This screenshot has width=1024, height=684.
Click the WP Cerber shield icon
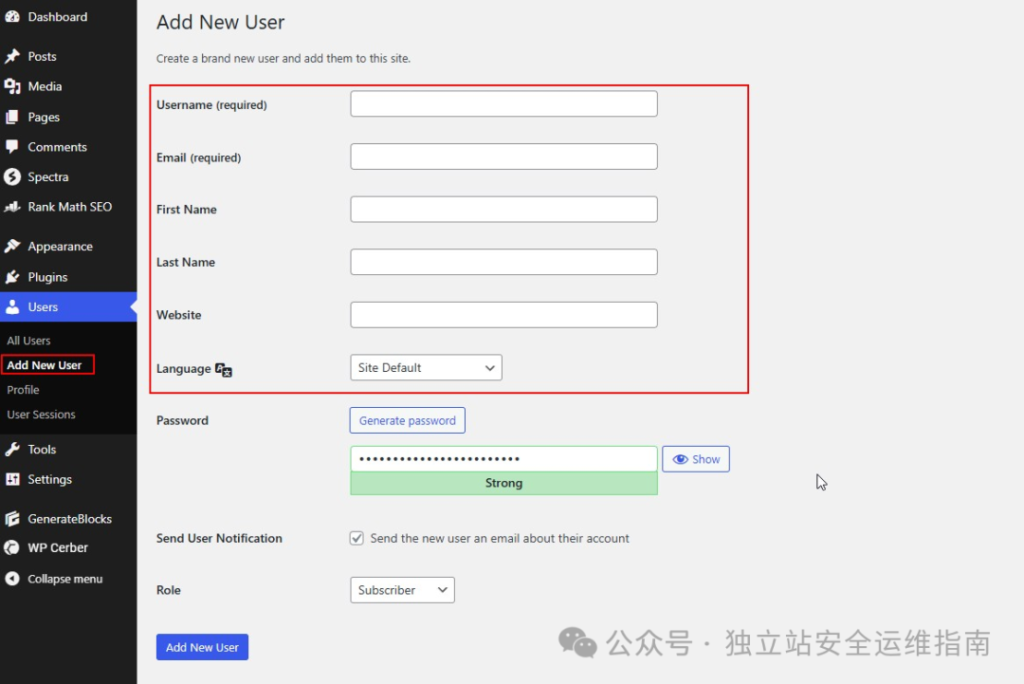point(12,547)
